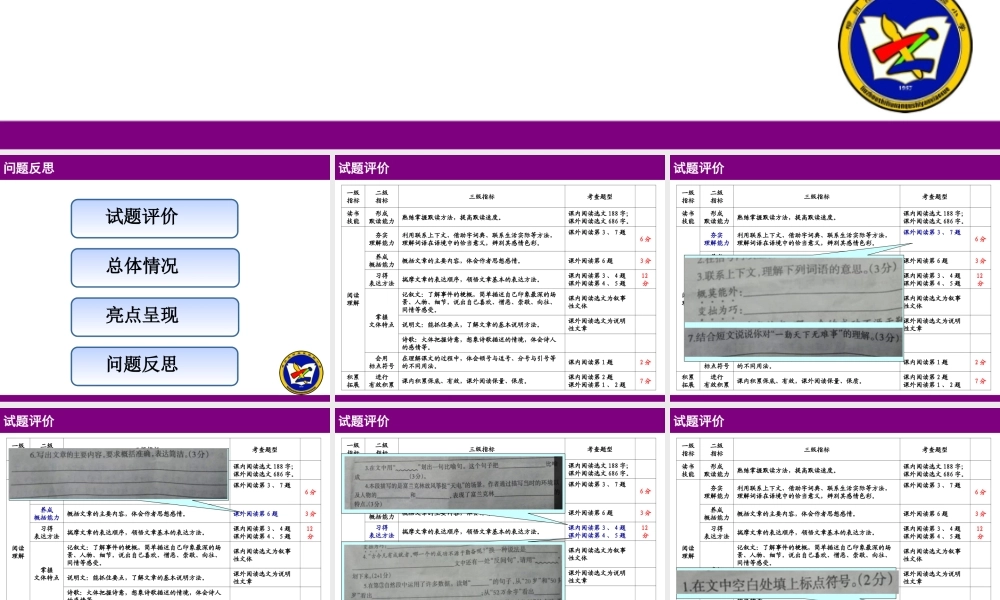
Task: Click blue highlighted text 养成概括能力
Action: (48, 514)
